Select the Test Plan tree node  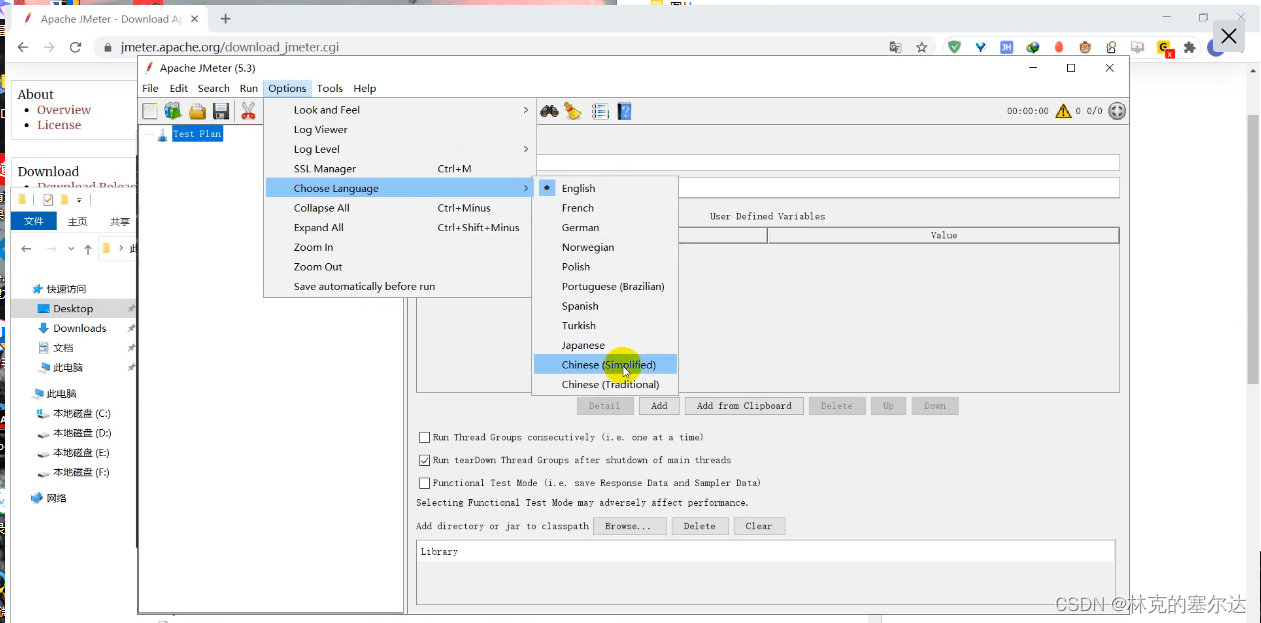[x=197, y=134]
